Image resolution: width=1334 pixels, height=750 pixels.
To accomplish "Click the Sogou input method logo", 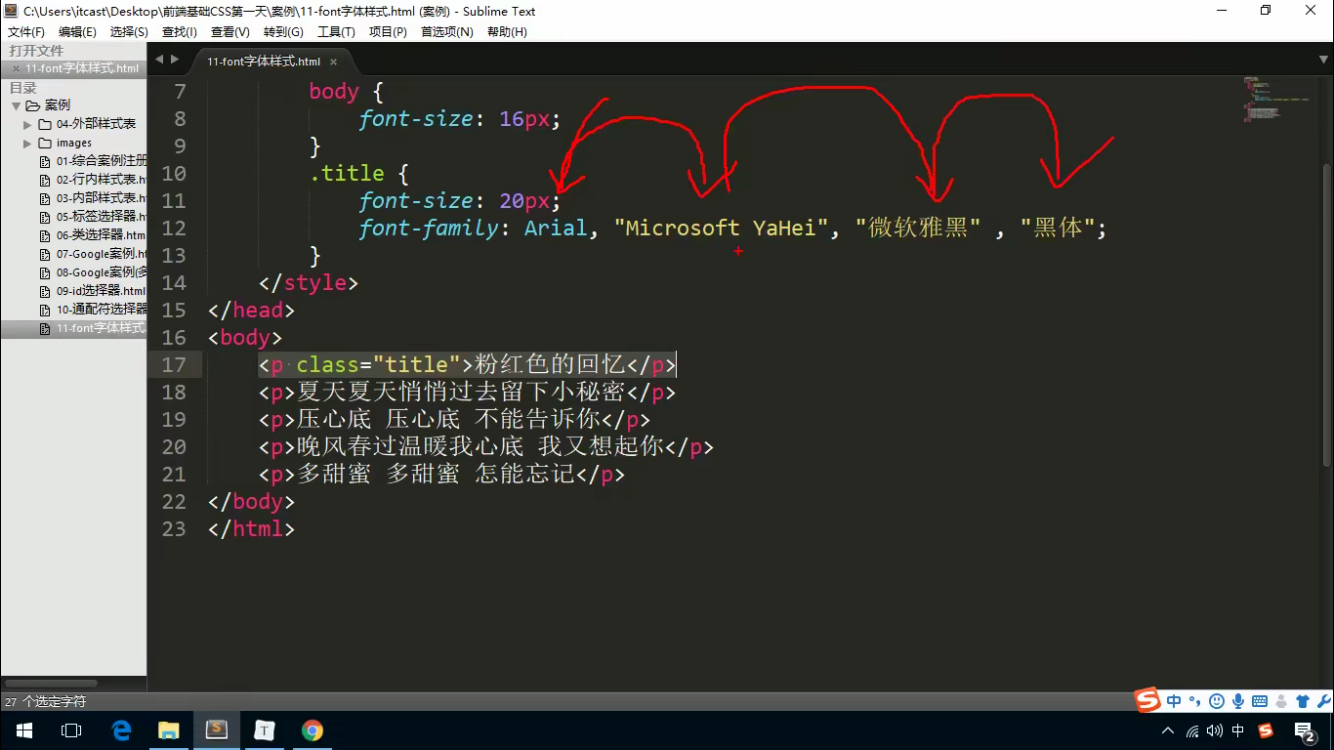I will tap(1148, 701).
